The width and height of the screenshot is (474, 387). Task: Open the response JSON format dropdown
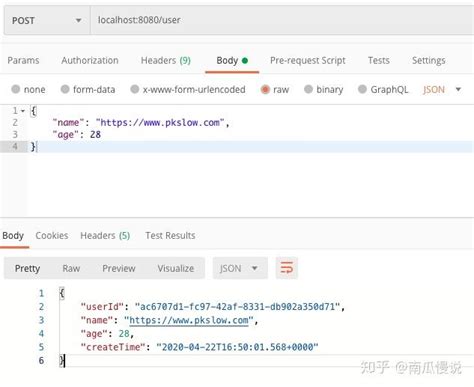(x=240, y=268)
